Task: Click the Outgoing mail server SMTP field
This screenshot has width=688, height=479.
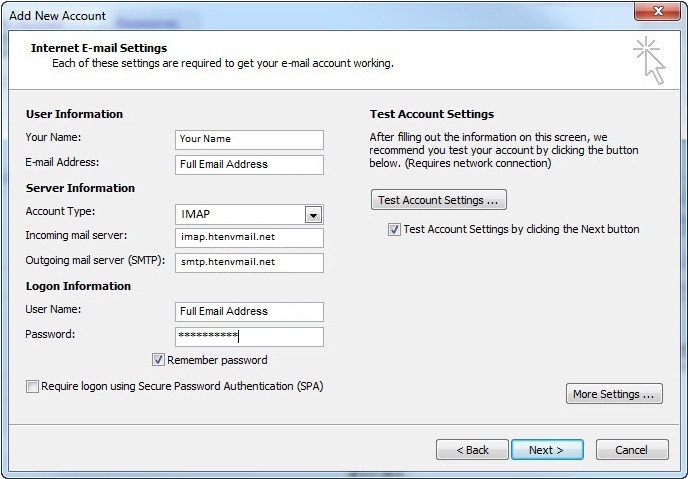Action: pos(249,262)
